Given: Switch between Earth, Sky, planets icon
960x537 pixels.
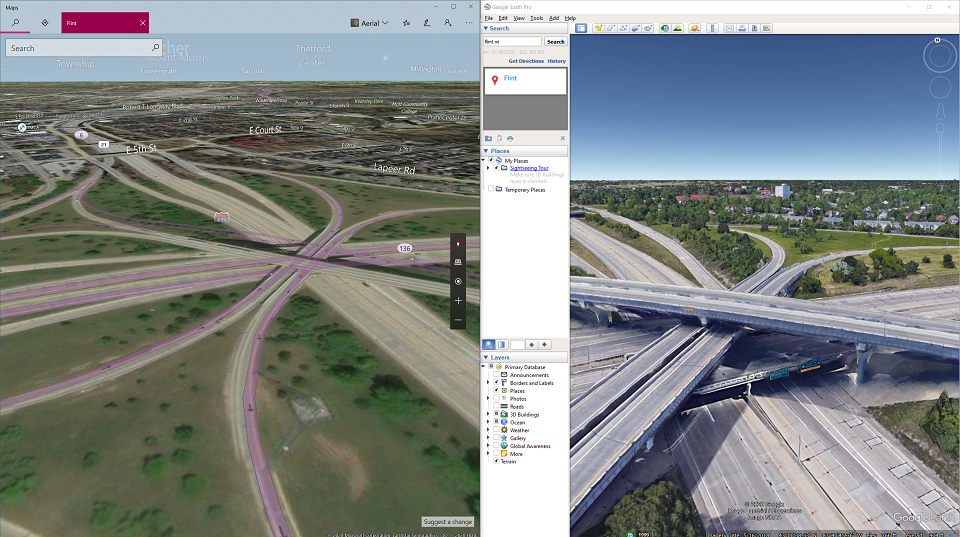Looking at the screenshot, I should click(695, 28).
